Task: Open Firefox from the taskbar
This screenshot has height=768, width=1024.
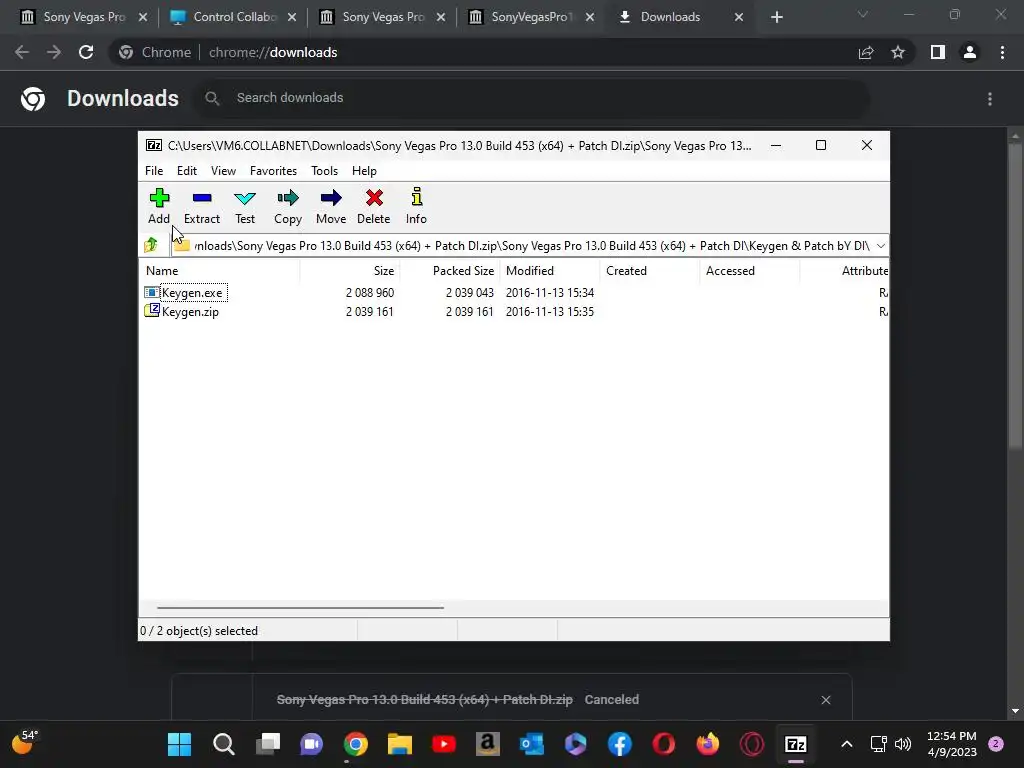Action: (707, 744)
